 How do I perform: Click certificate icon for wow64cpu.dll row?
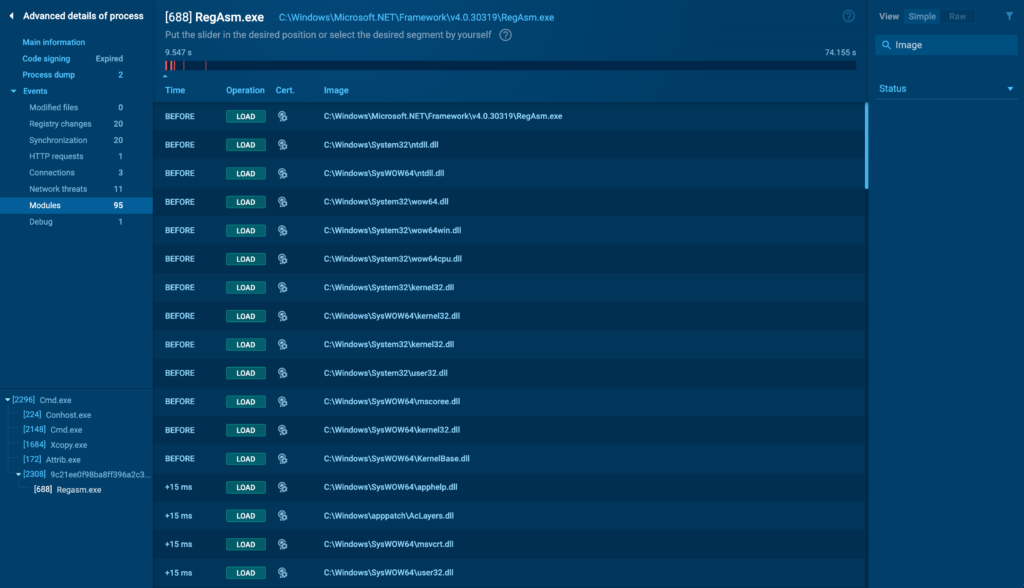click(x=283, y=259)
